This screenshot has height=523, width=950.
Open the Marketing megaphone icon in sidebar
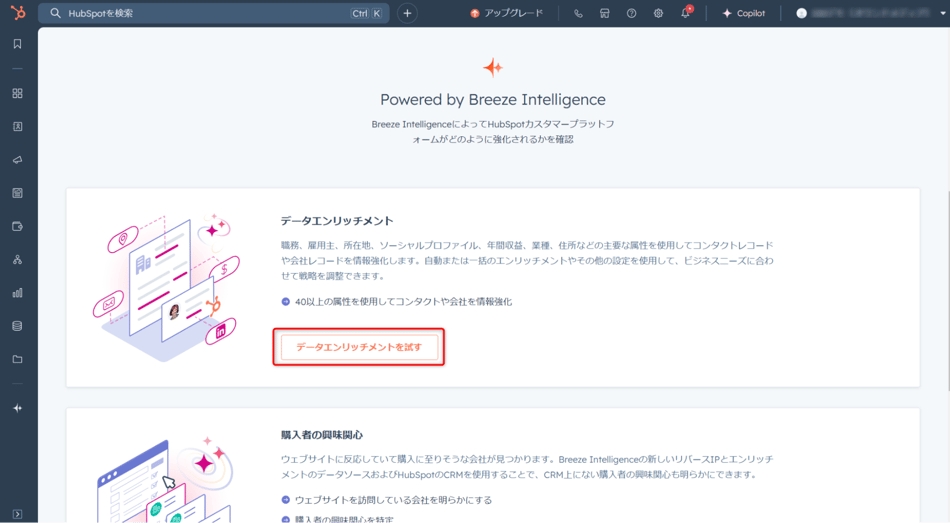click(18, 160)
